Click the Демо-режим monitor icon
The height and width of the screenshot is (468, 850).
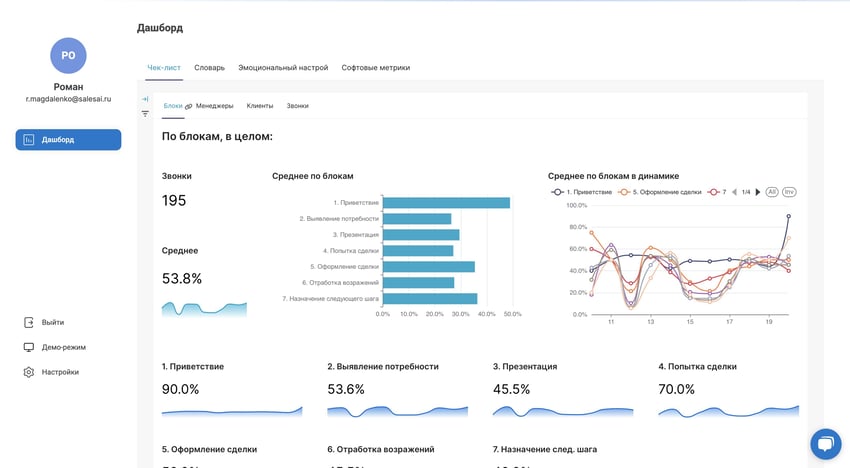point(29,347)
